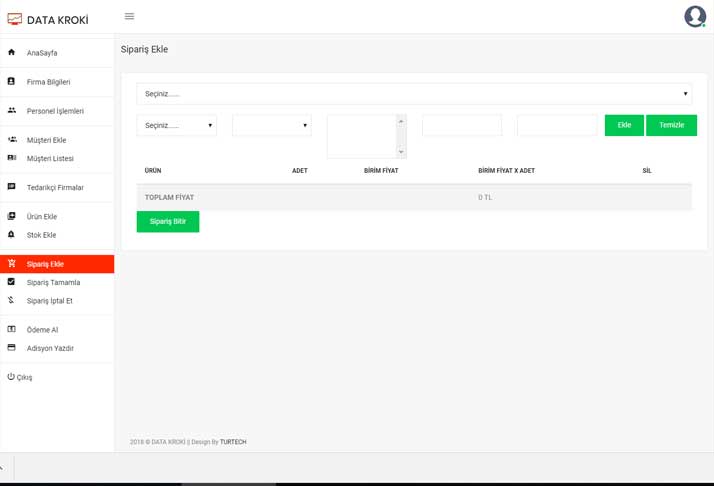Open Sipariş Tamamla in the sidebar
The image size is (714, 486).
point(53,283)
